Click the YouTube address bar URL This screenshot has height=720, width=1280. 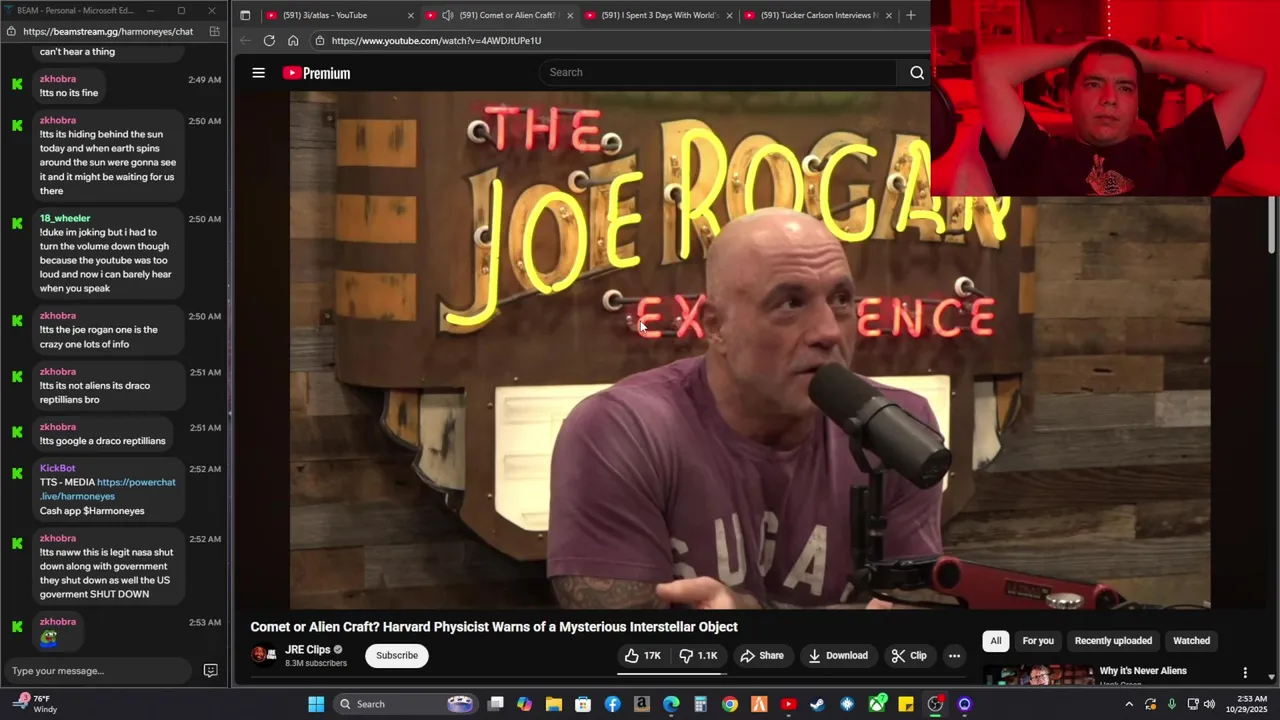pos(436,41)
